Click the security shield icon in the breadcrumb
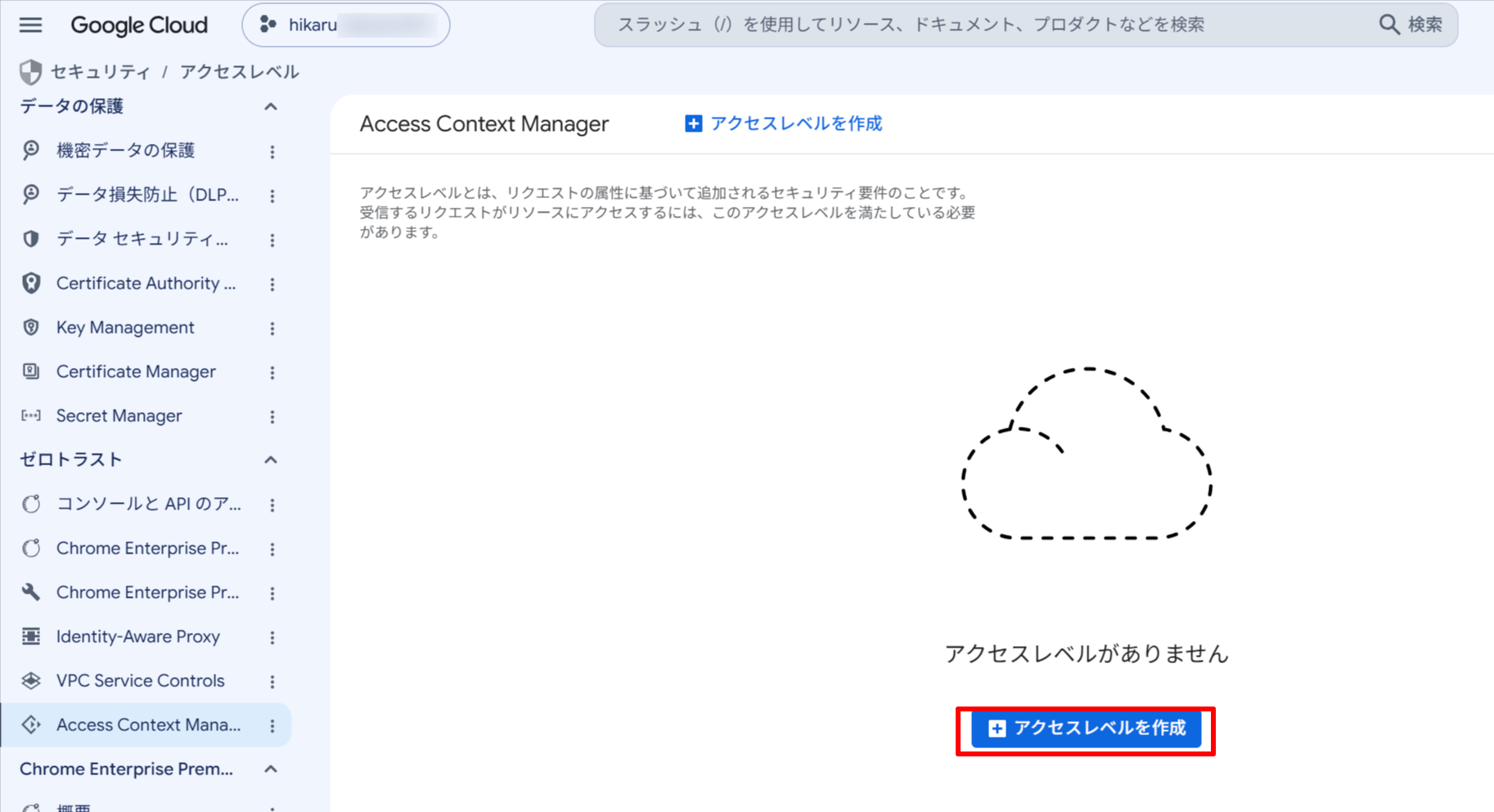The width and height of the screenshot is (1494, 812). pos(30,72)
